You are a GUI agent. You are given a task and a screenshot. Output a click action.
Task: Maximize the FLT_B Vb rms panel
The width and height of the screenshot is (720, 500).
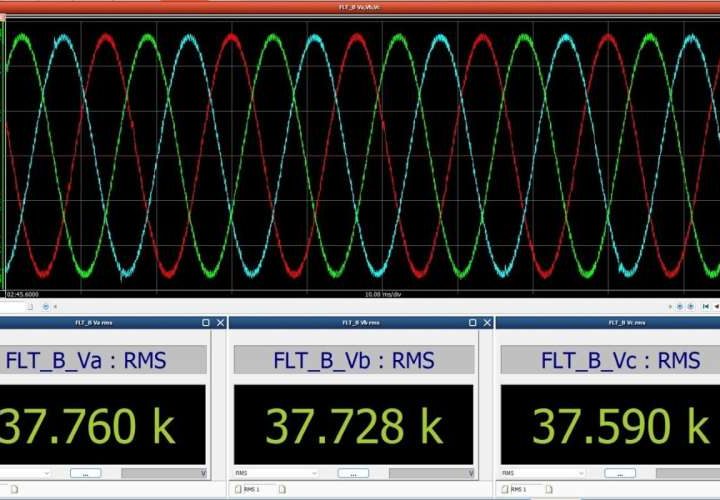[472, 323]
